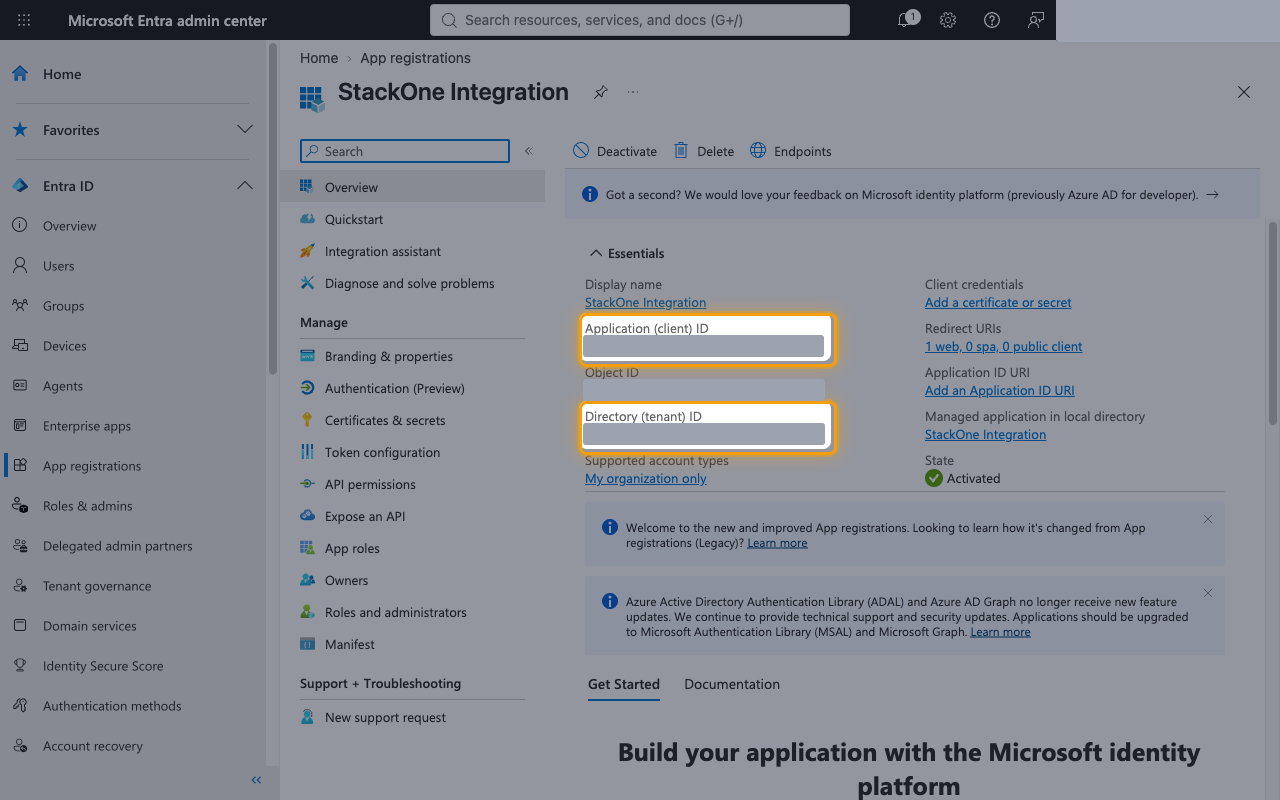The image size is (1280, 800).
Task: Click the Deactivate toolbar button
Action: click(615, 151)
